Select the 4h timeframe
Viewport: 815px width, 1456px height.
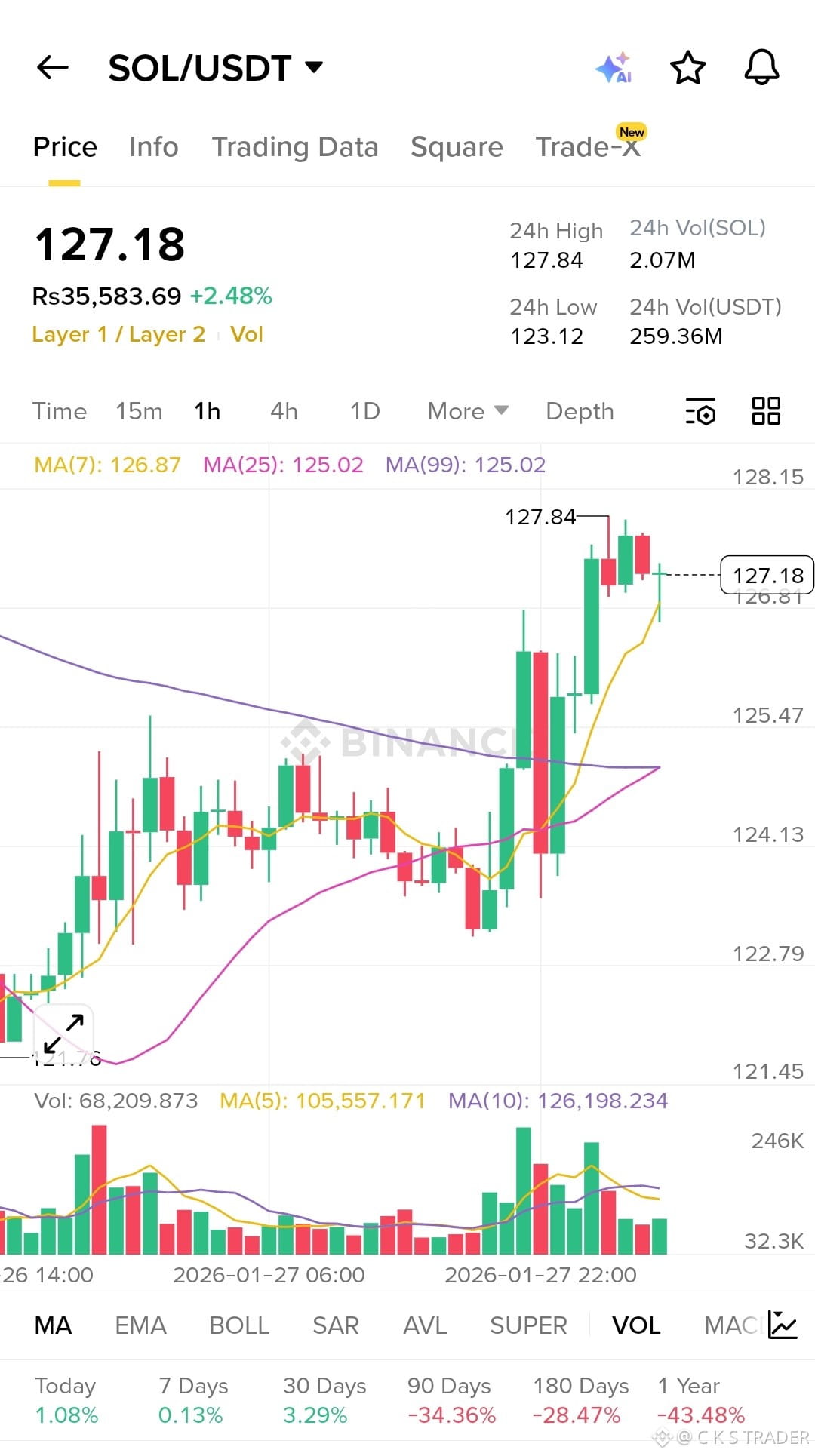point(284,411)
